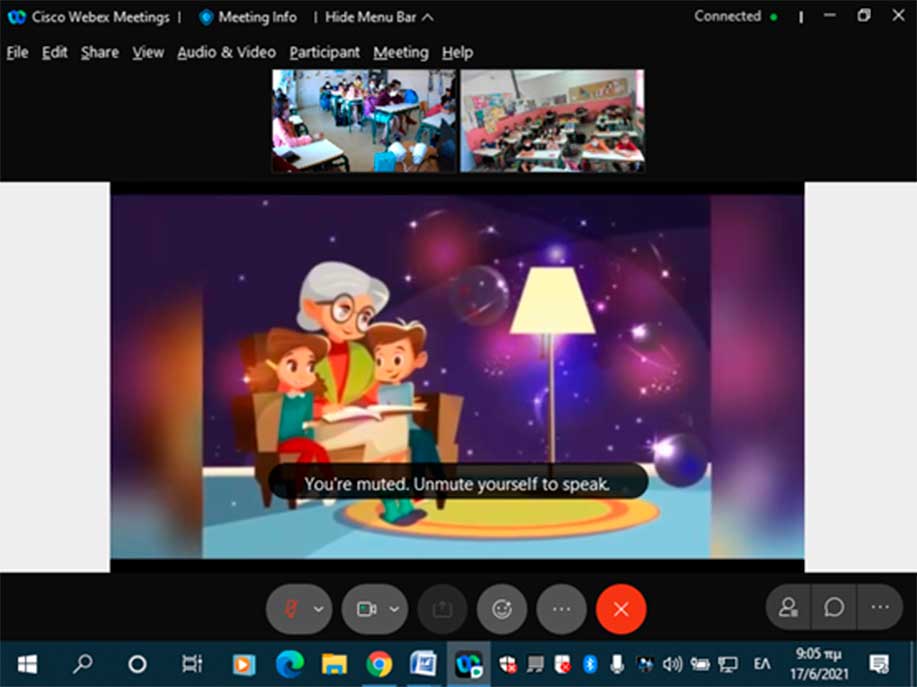Click the shared storytelling cartoon content
Image resolution: width=917 pixels, height=687 pixels.
(x=457, y=377)
